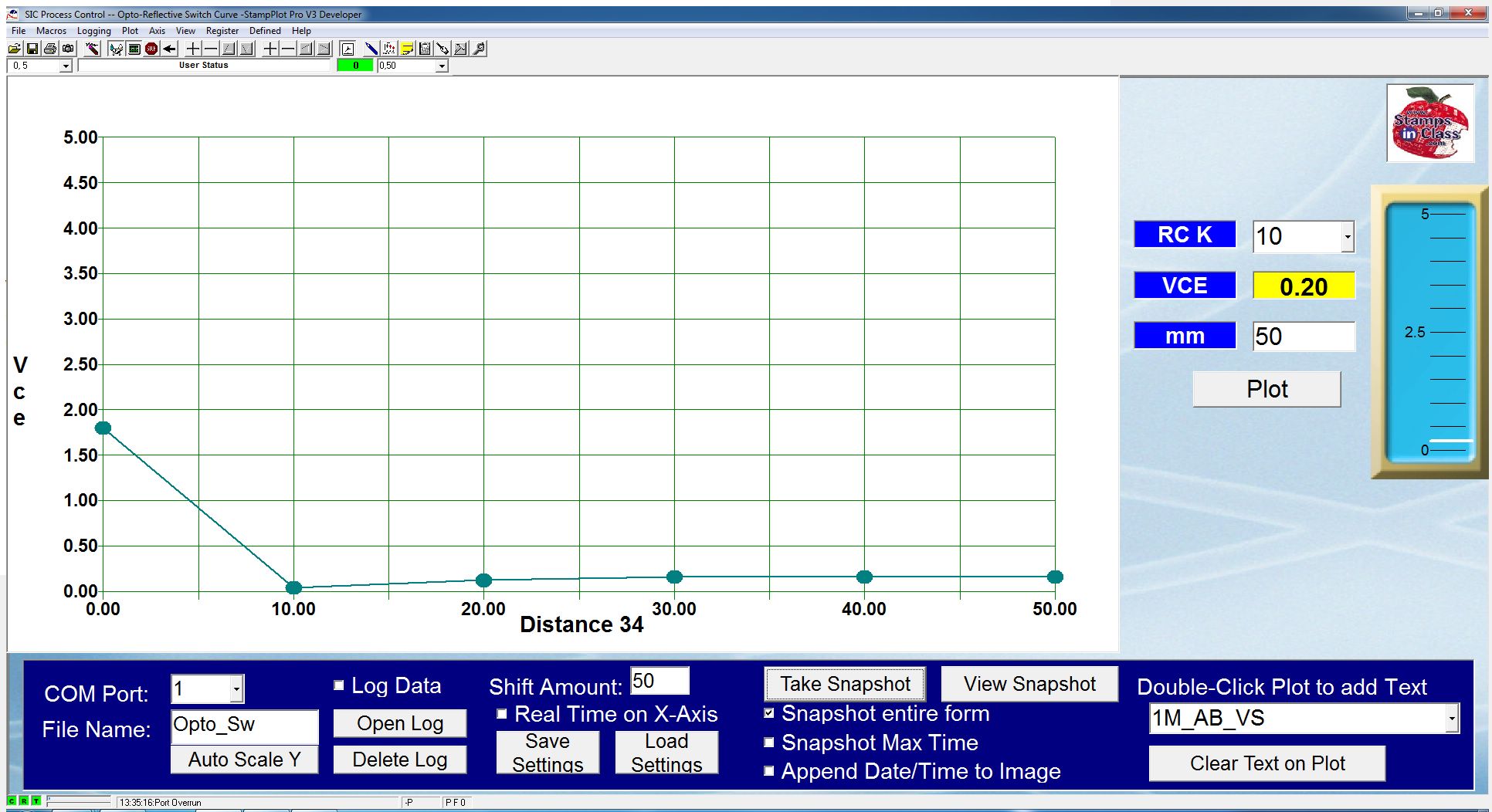Expand the 1M_AB_VS text style dropdown
This screenshot has height=812, width=1492.
click(1452, 719)
